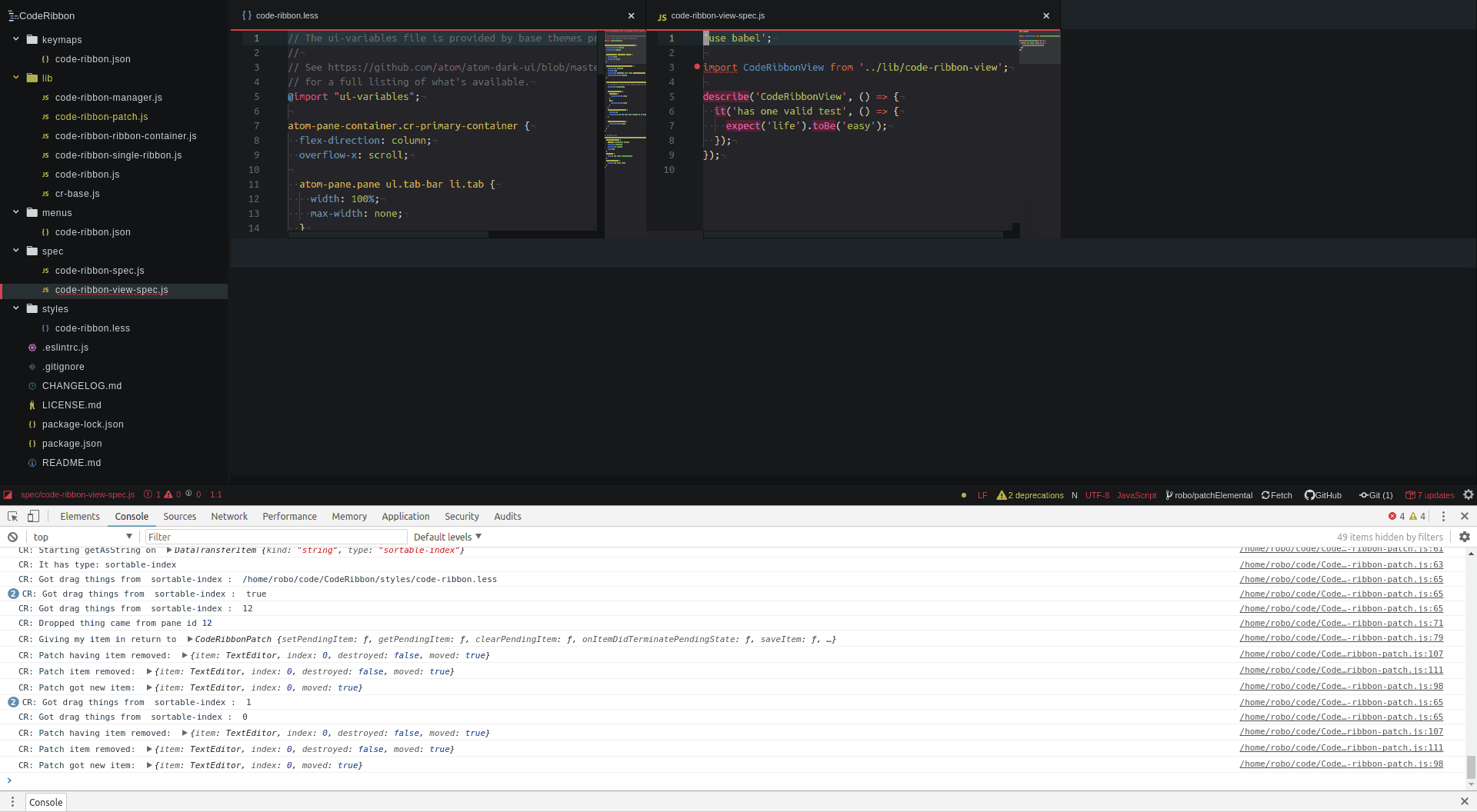Open source link code-ribbon-patch.js:63
This screenshot has width=1477, height=812.
pyautogui.click(x=1341, y=565)
